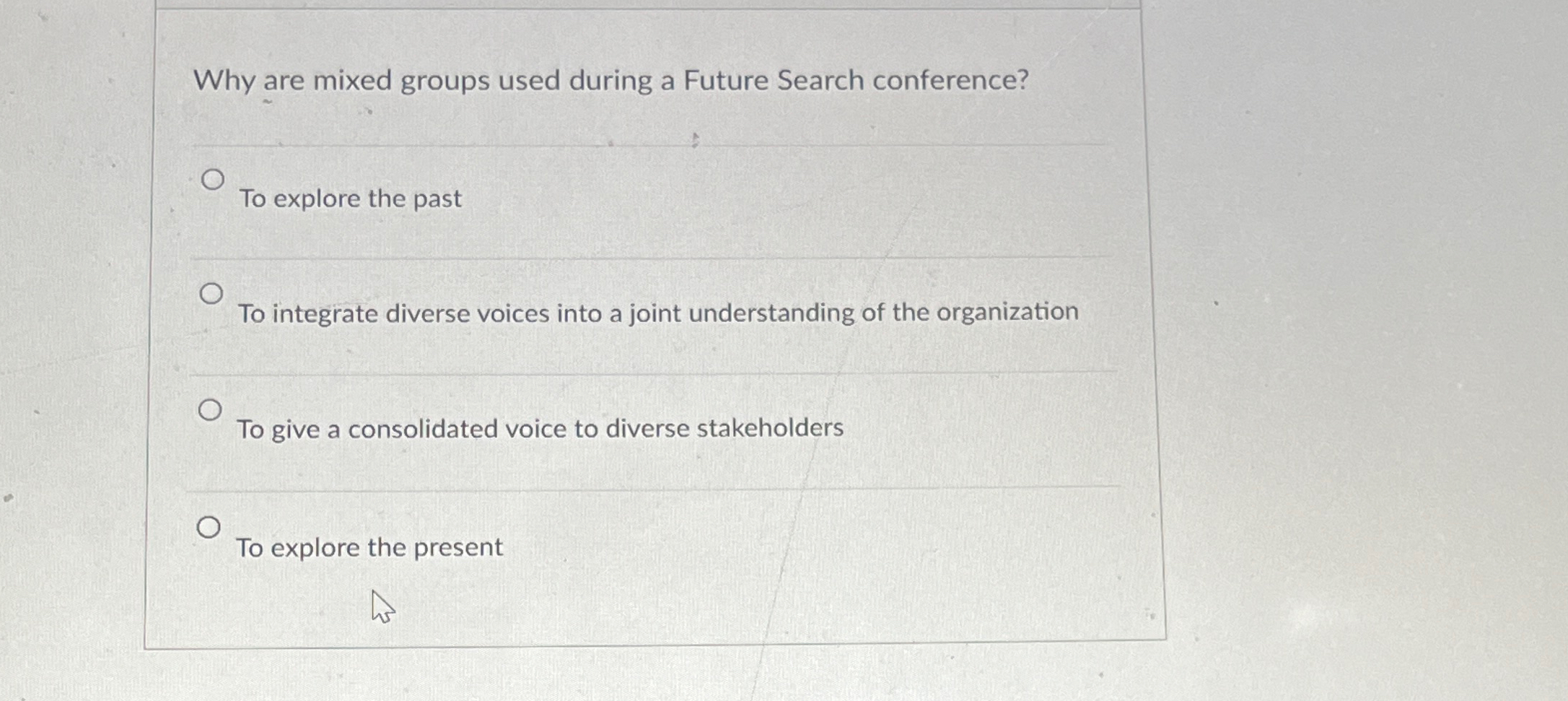The width and height of the screenshot is (1568, 701).
Task: Choose the answer 'To explore the past'
Action: pos(351,199)
